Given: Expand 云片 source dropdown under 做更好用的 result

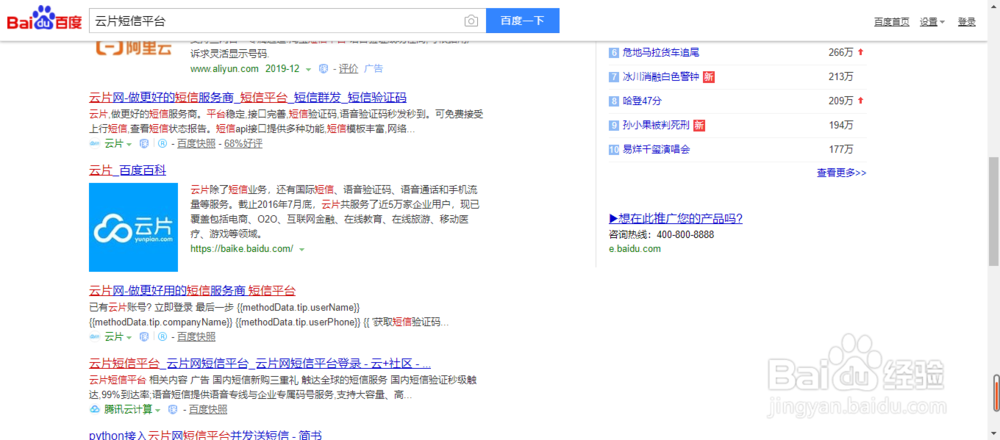Looking at the screenshot, I should coord(129,337).
